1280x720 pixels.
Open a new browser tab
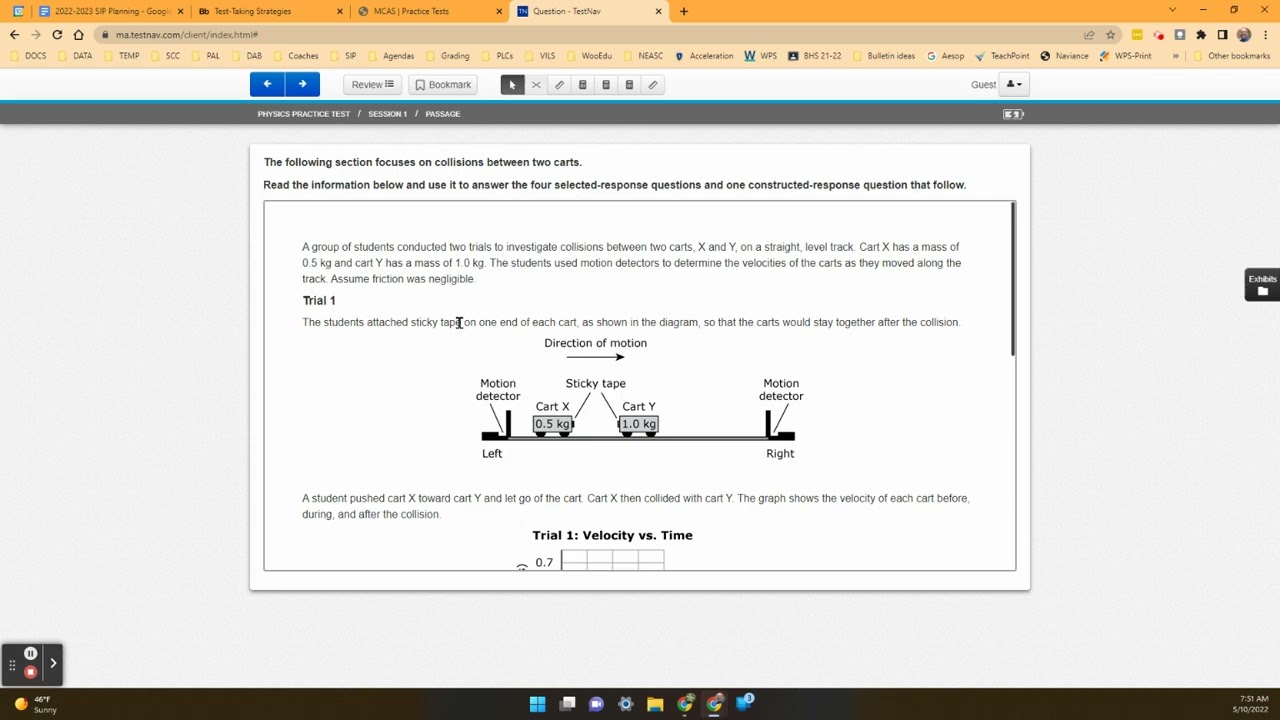[x=684, y=11]
